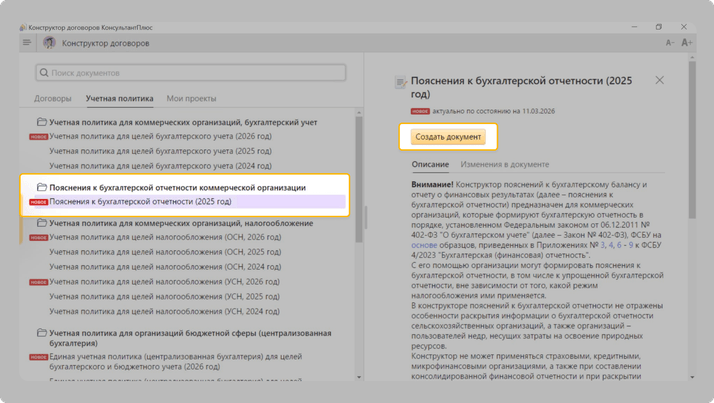Open Приложение № 3 link
This screenshot has width=714, height=403.
[603, 245]
